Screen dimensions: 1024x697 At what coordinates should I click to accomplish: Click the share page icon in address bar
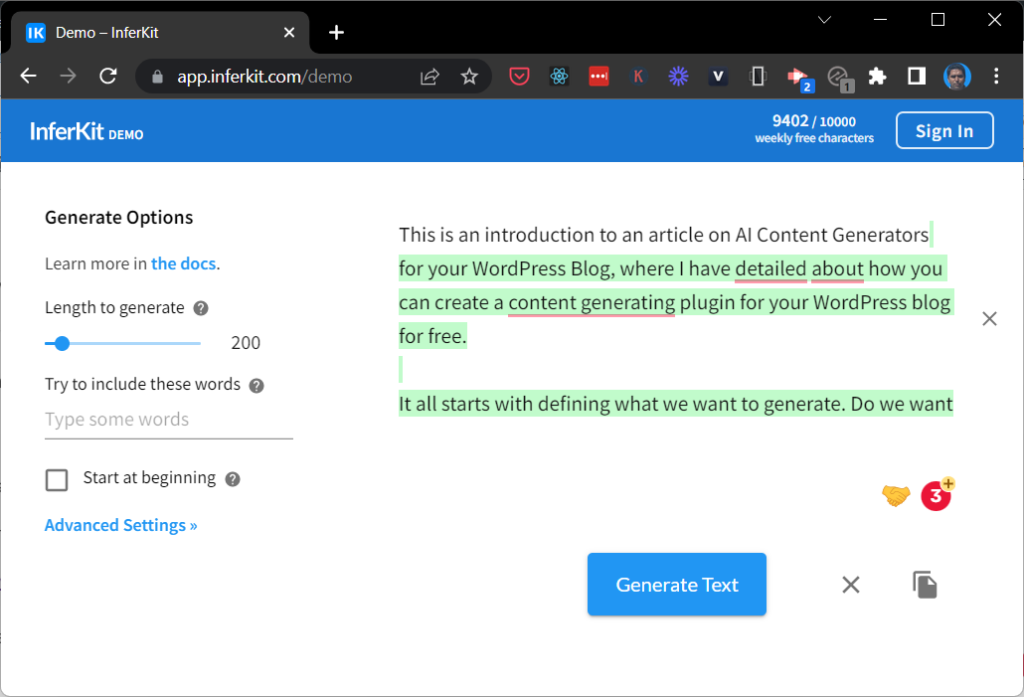tap(430, 76)
